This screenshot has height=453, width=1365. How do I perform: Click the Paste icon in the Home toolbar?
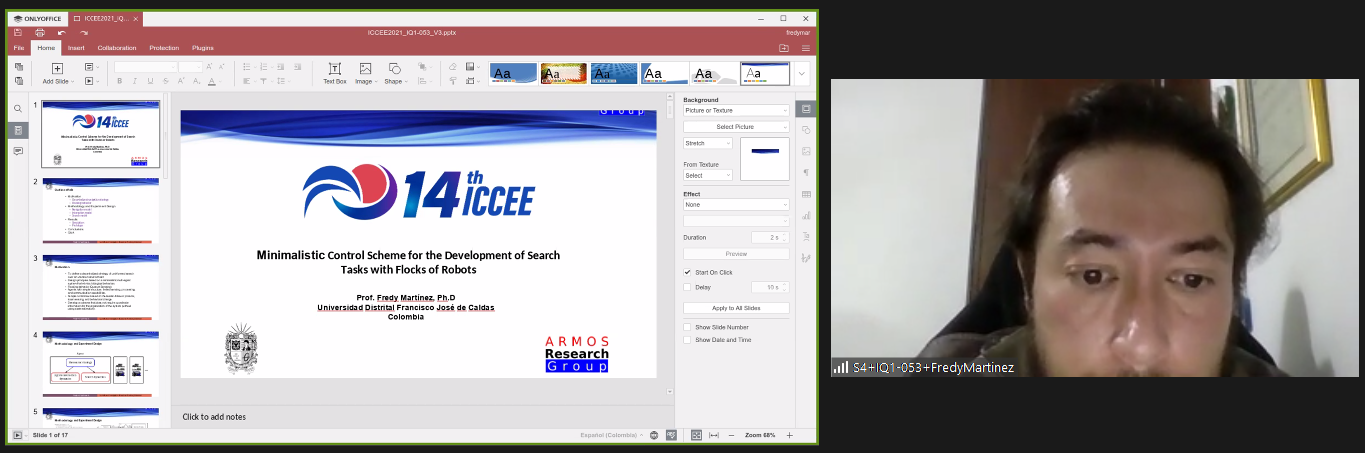[x=18, y=81]
